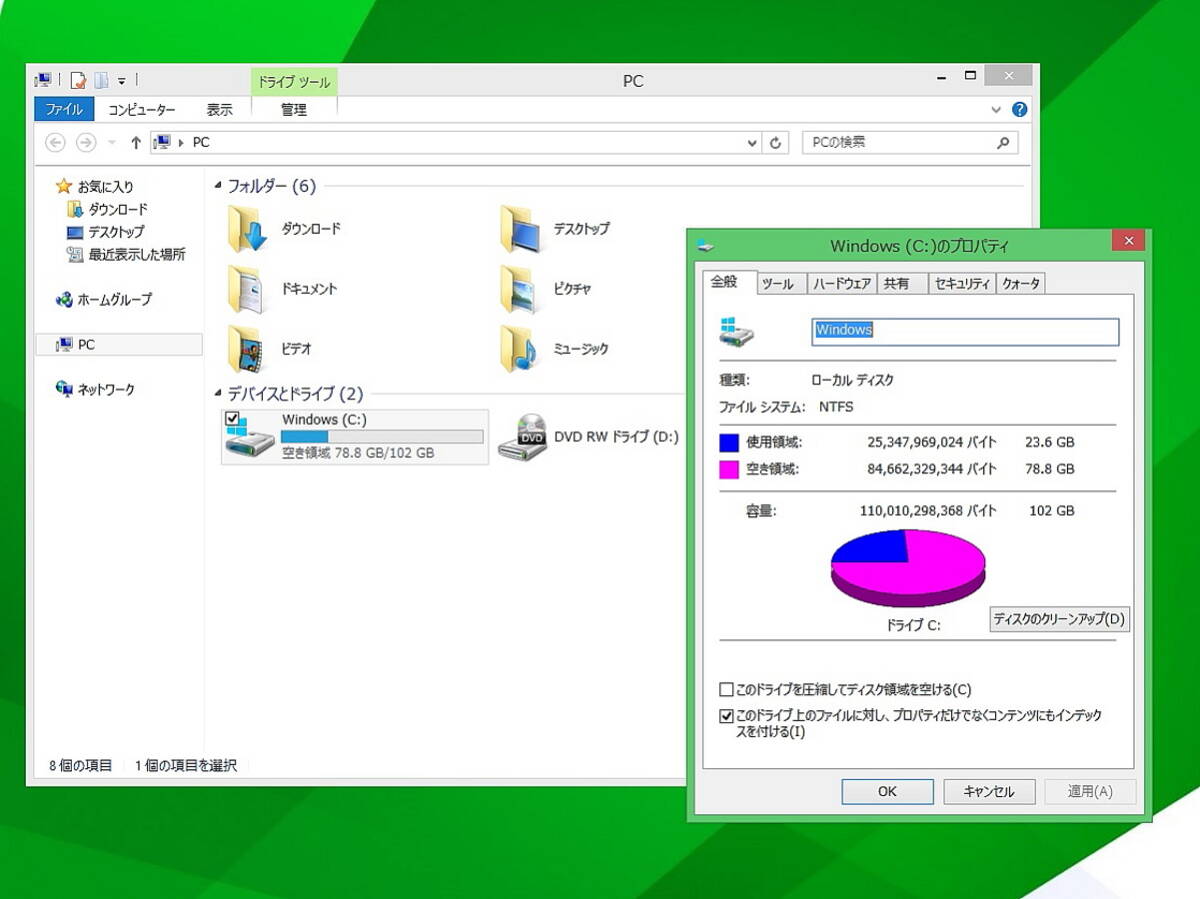Image resolution: width=1200 pixels, height=899 pixels.
Task: Click the 1 個の項目を選択 status text
Action: click(186, 766)
